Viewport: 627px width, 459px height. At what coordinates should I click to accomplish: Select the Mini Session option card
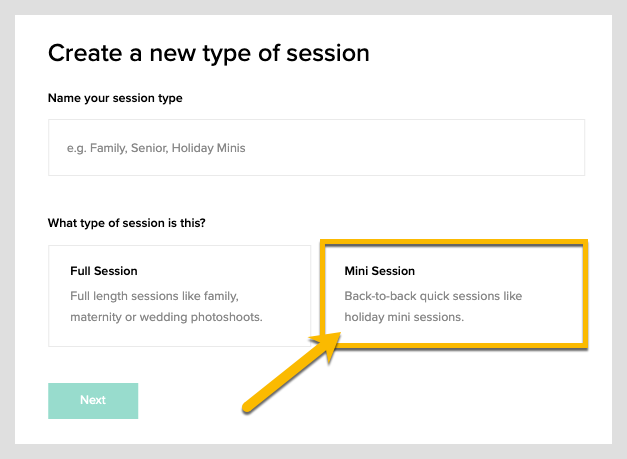[x=454, y=294]
